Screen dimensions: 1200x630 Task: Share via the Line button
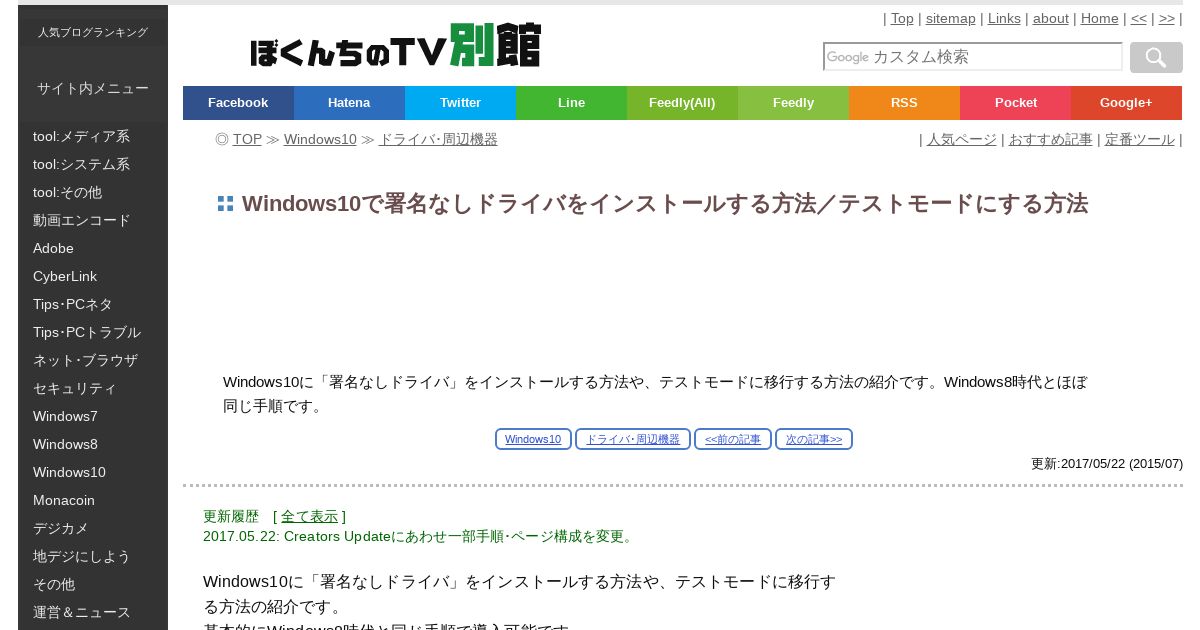click(x=571, y=103)
